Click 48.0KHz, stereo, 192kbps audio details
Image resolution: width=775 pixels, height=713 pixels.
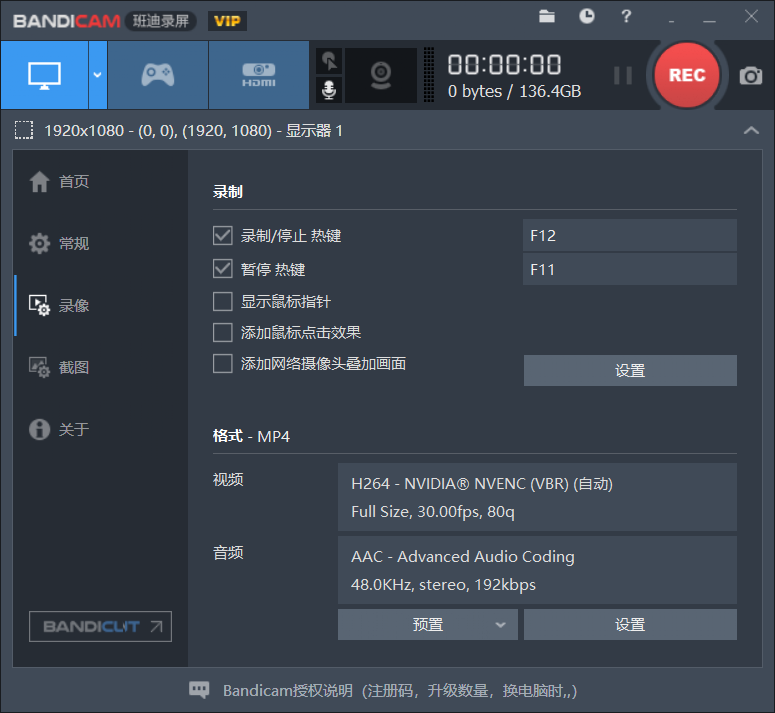coord(443,585)
